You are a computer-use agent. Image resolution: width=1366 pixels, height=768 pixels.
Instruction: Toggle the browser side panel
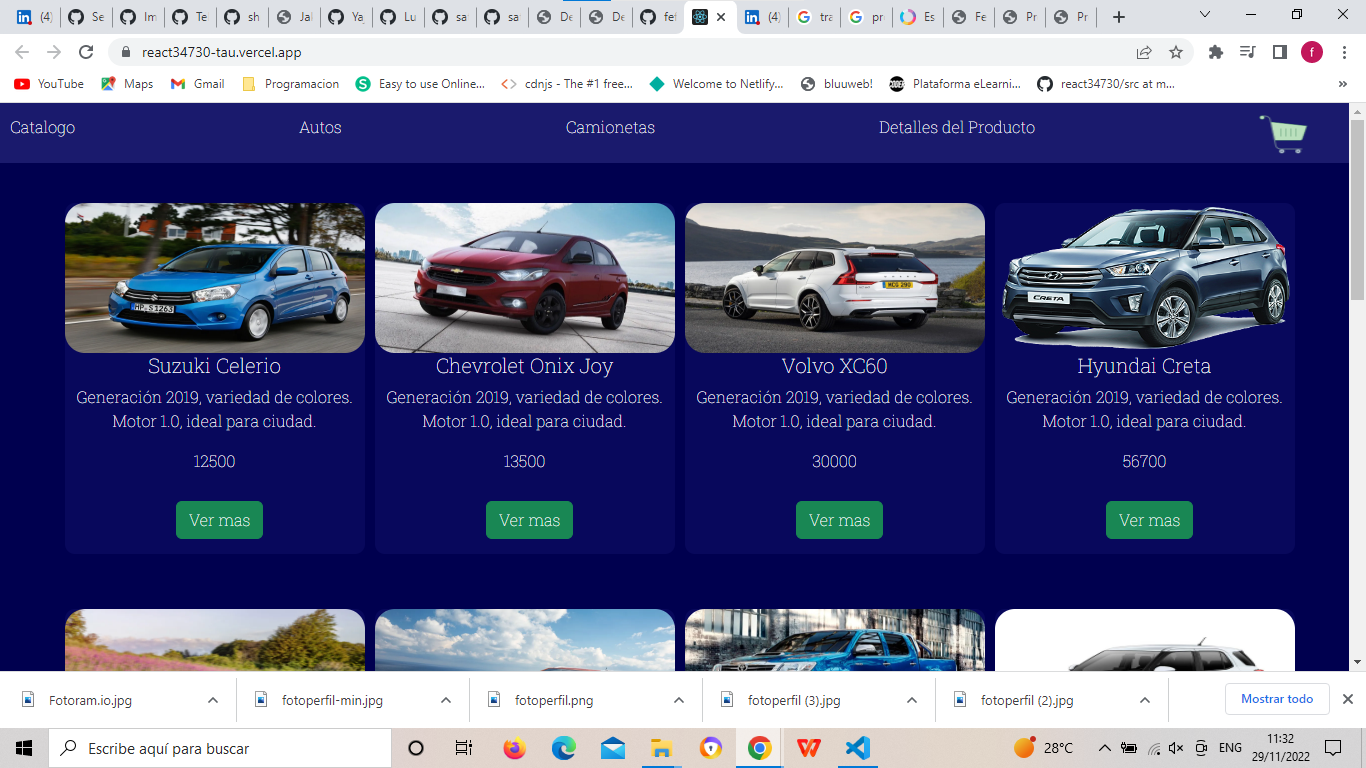[1279, 52]
